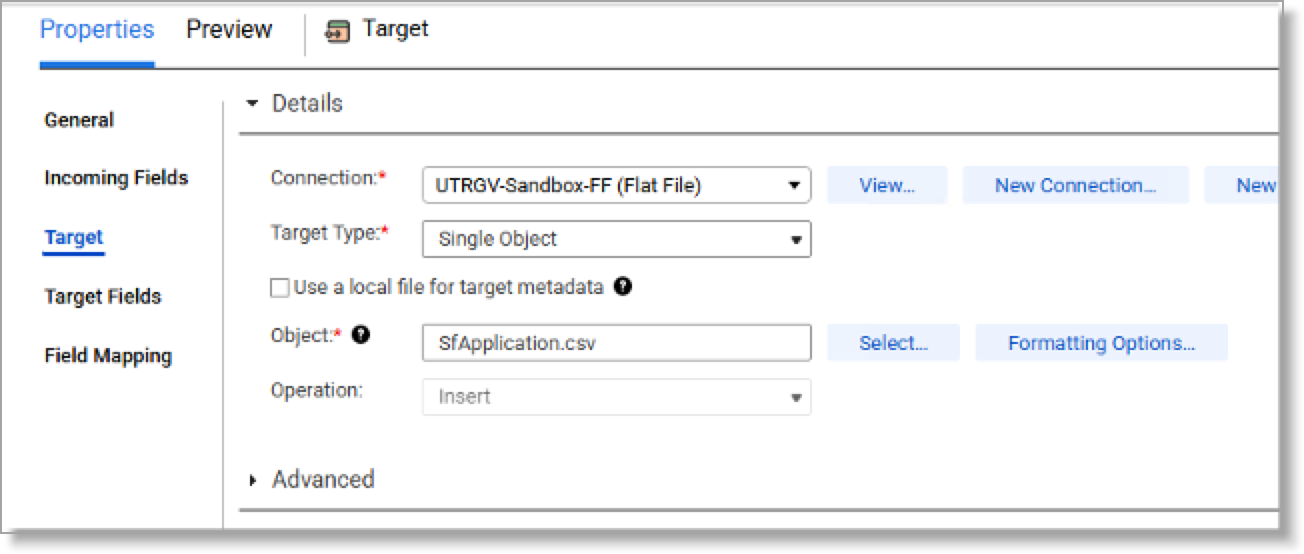Switch to the Preview tab
The image size is (1304, 554).
pos(229,30)
